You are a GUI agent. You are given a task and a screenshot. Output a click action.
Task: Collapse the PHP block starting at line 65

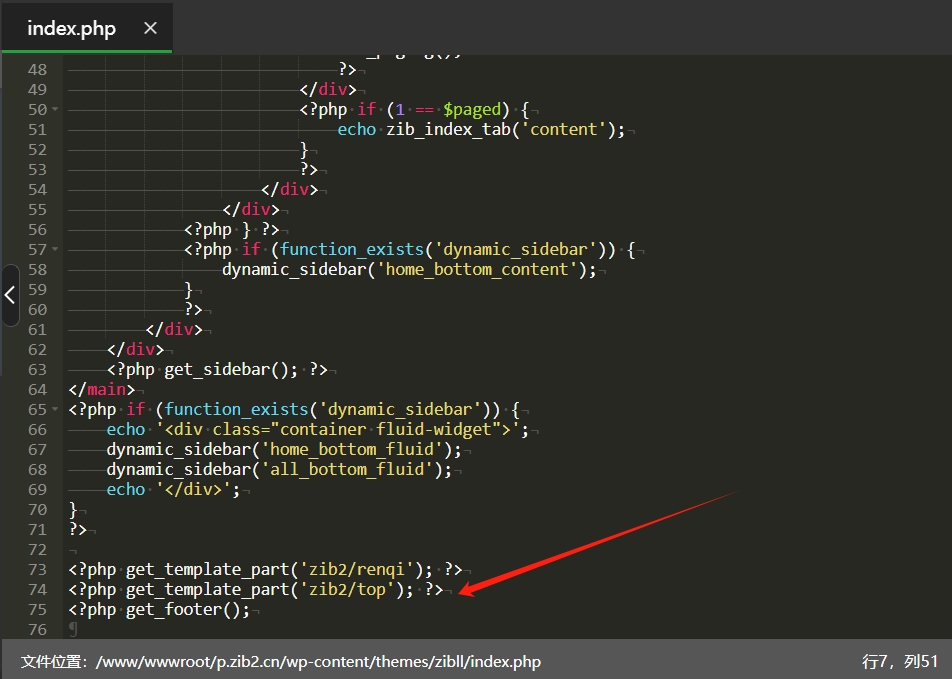(54, 409)
